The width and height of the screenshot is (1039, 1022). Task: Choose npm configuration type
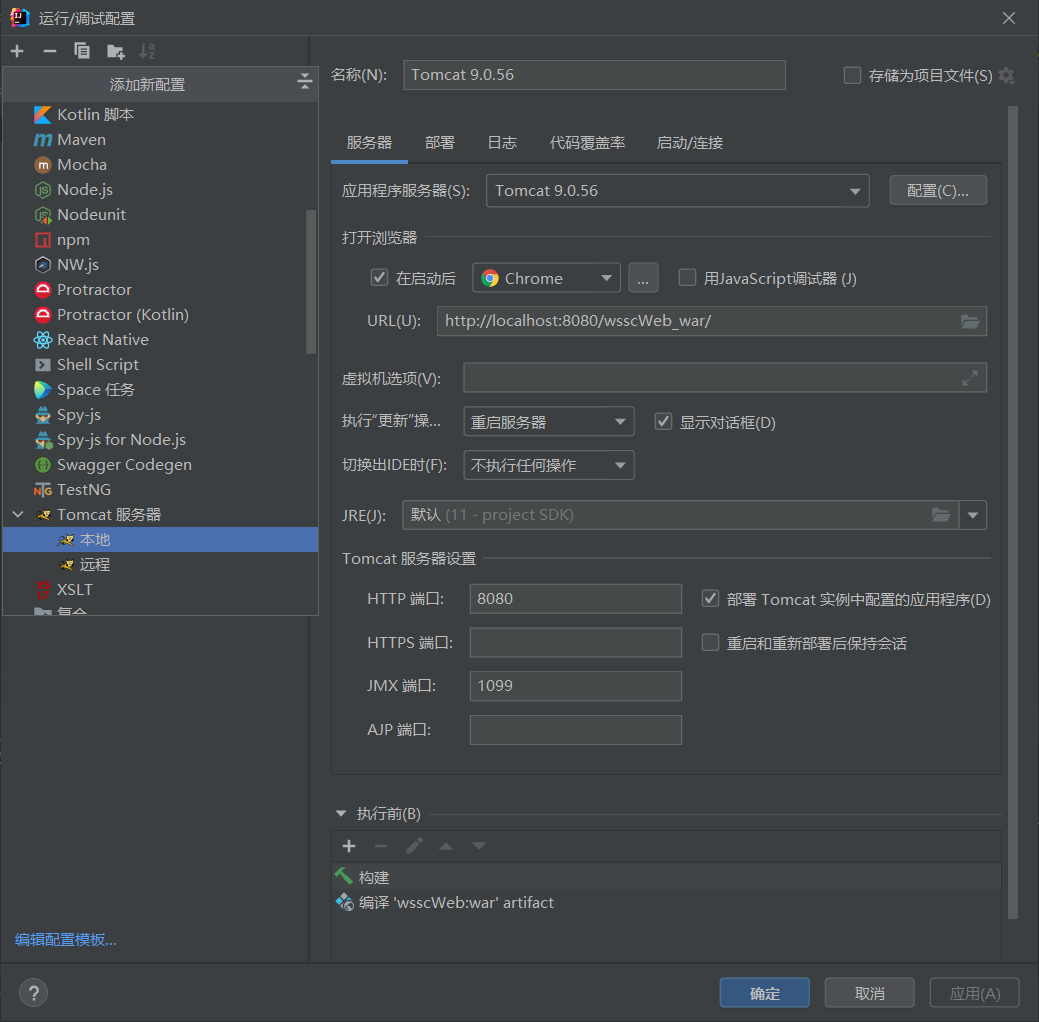point(160,239)
